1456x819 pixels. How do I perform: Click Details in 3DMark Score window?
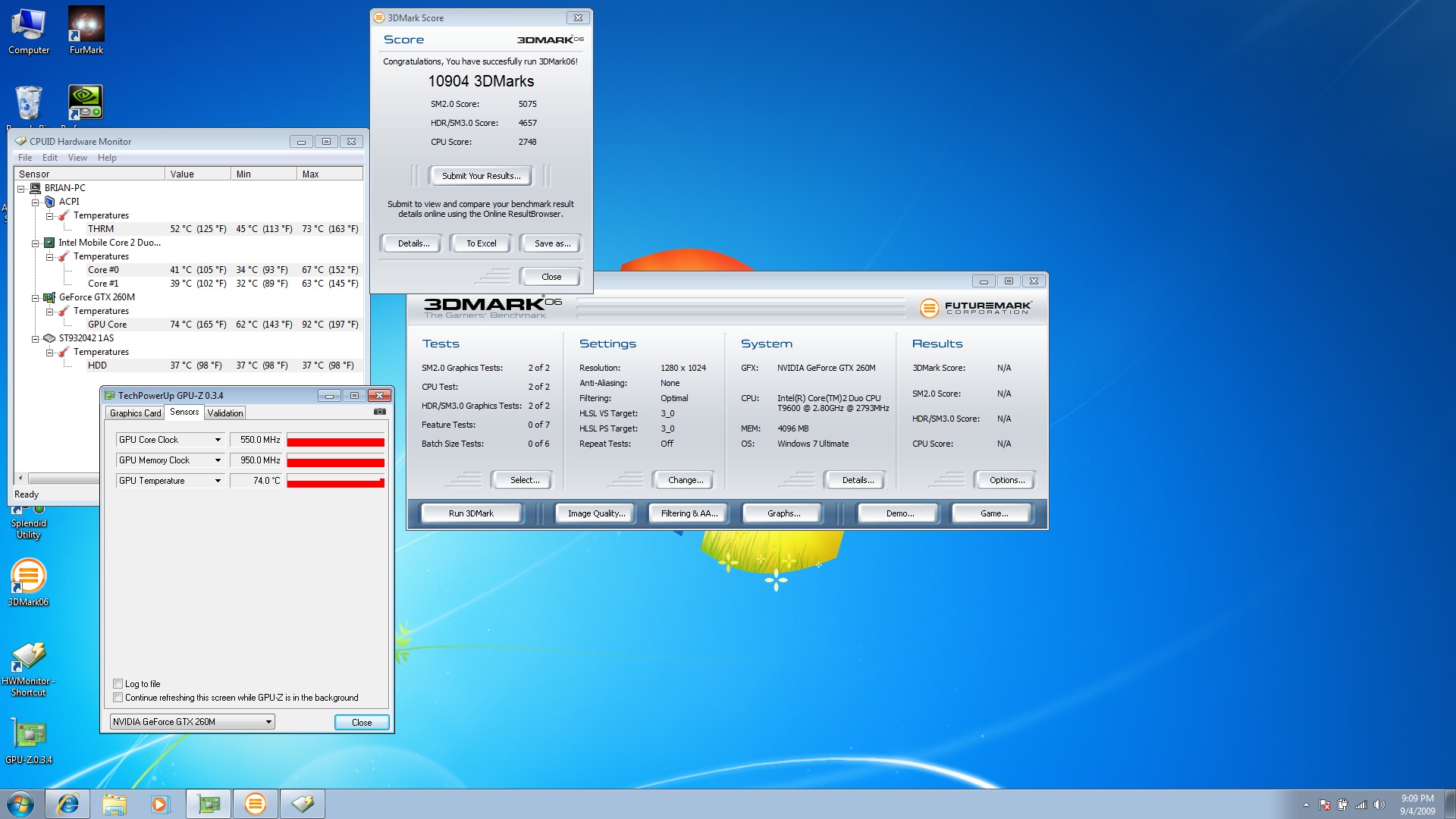click(413, 243)
